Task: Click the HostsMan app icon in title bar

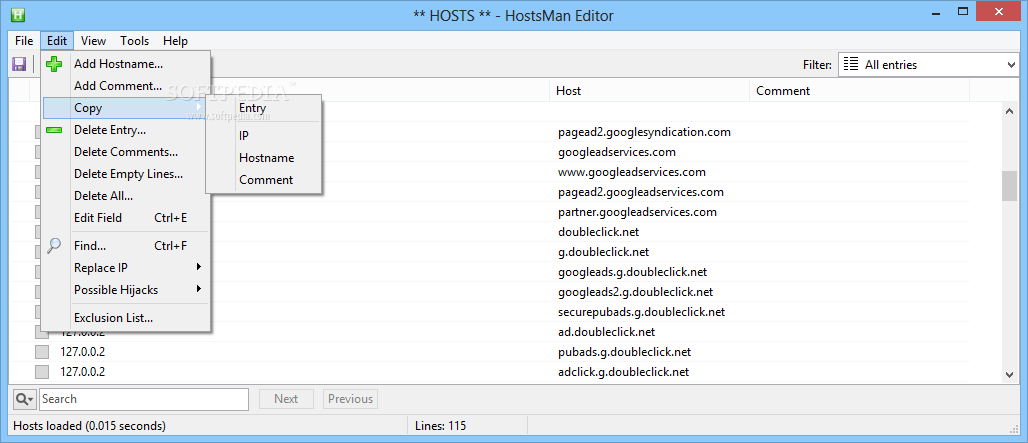Action: [18, 14]
